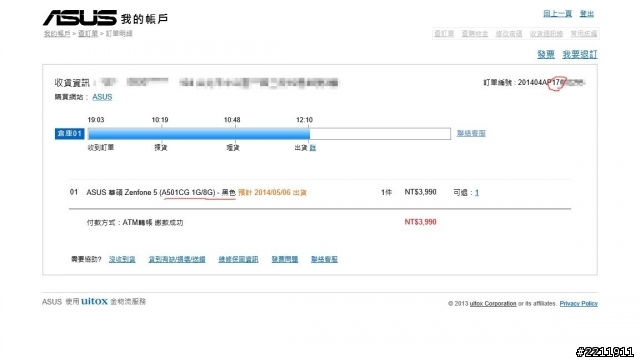The height and width of the screenshot is (360, 640).
Task: Click the 10:48 驗貨 timeline marker
Action: (232, 120)
